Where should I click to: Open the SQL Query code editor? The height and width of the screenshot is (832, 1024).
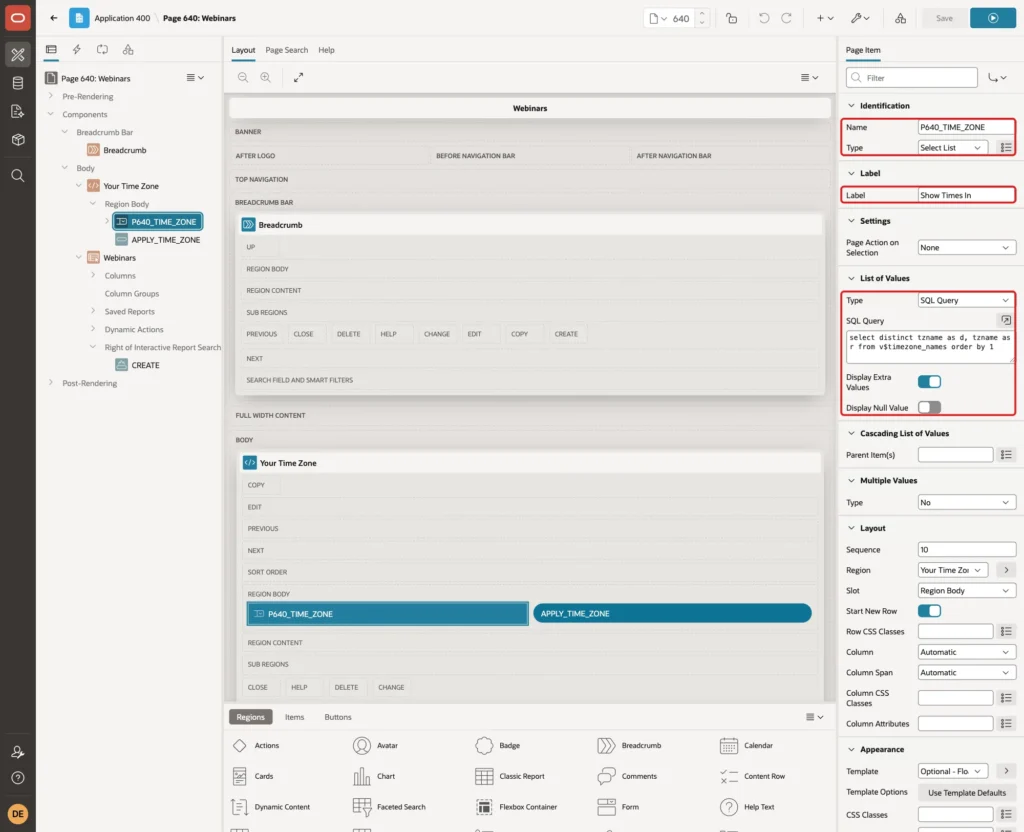coord(1006,320)
